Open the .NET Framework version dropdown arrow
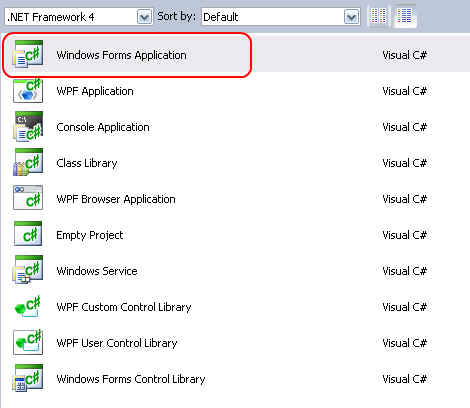This screenshot has height=408, width=470. [144, 17]
